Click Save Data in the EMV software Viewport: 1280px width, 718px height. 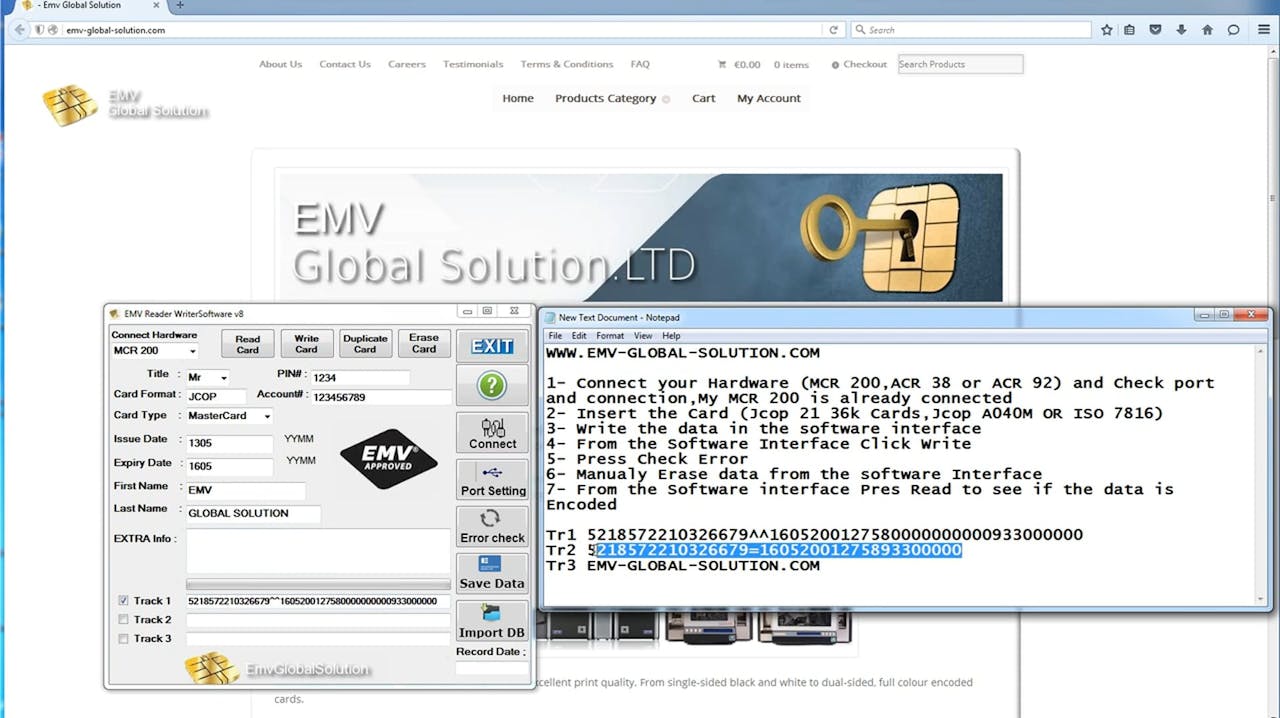491,572
